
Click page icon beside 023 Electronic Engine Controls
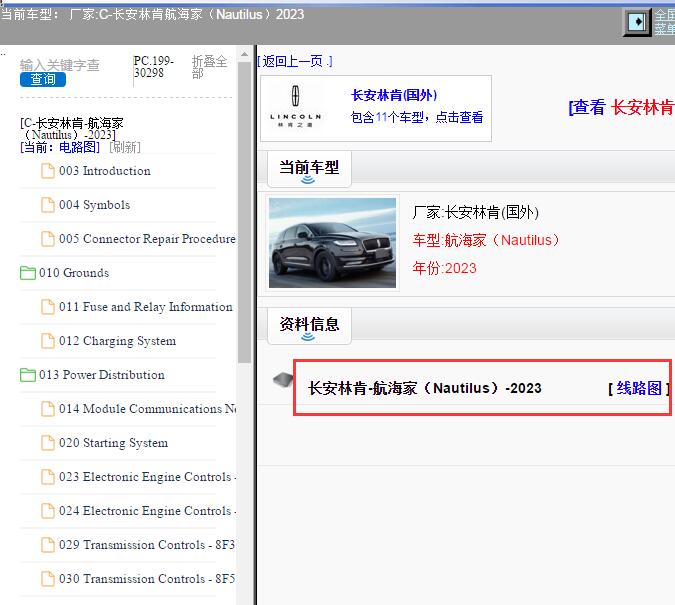48,477
